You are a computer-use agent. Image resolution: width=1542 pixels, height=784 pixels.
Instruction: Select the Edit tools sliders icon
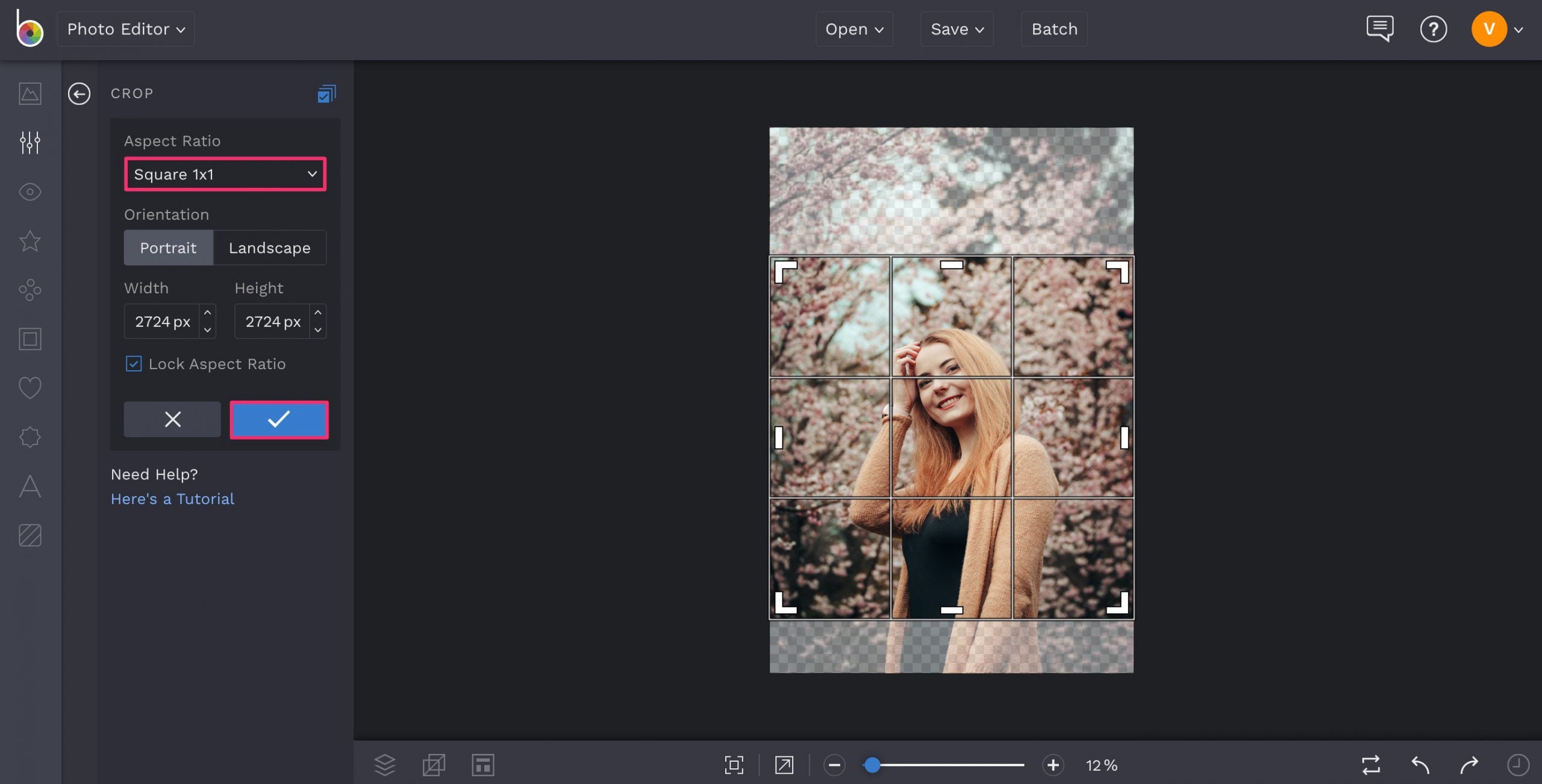29,143
